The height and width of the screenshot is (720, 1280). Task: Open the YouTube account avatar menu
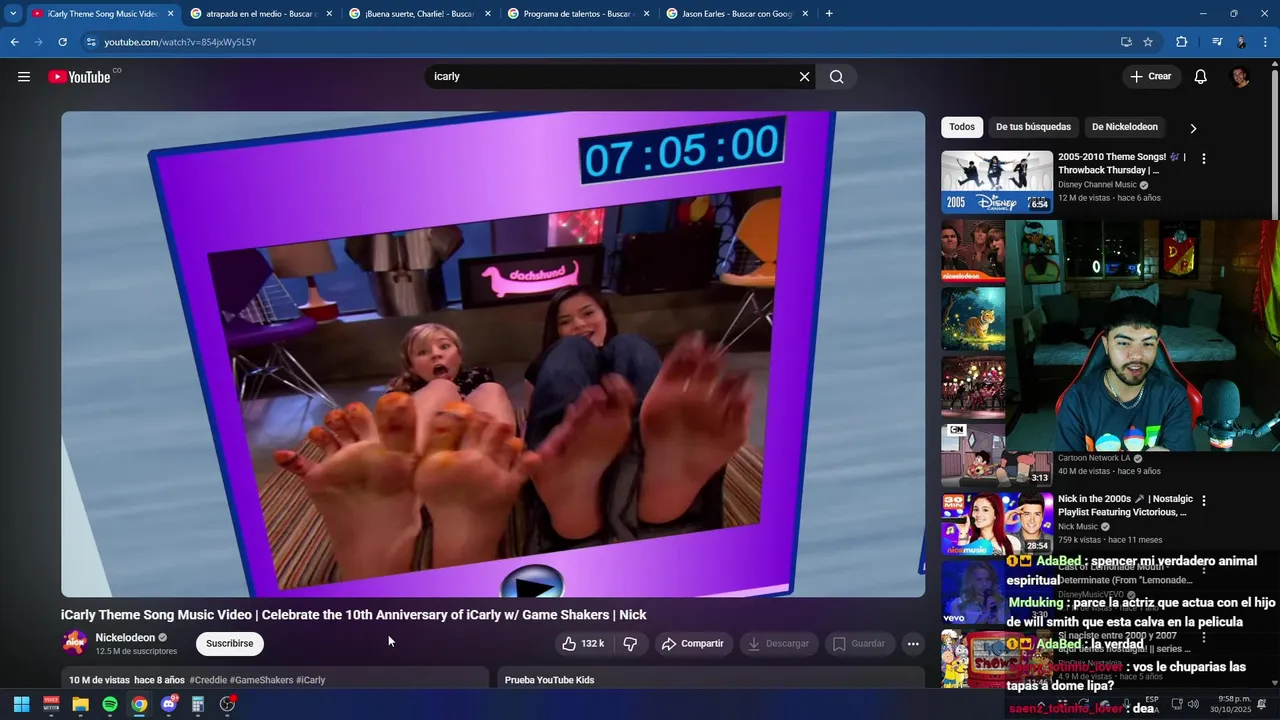click(1240, 77)
